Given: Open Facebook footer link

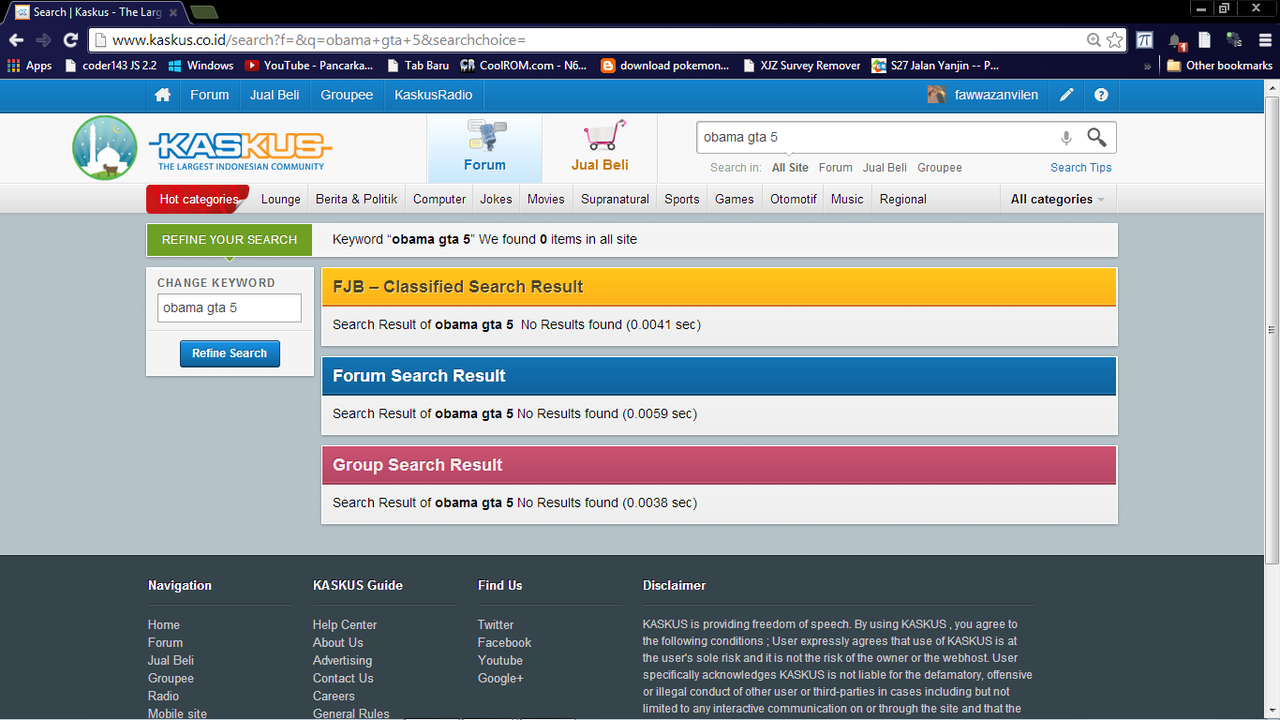Looking at the screenshot, I should (x=505, y=643).
